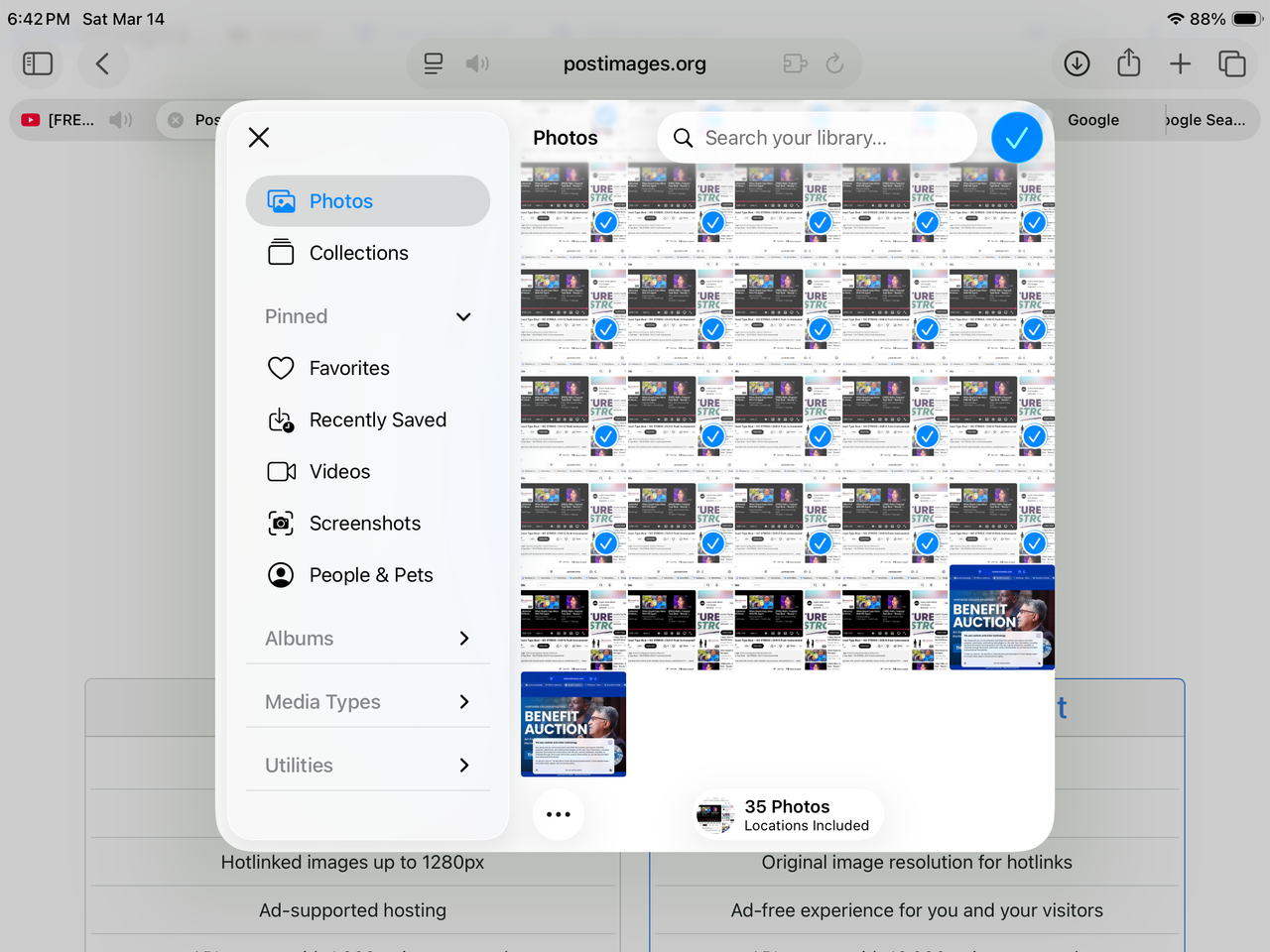1270x952 pixels.
Task: Mute the YouTube tab speaker icon
Action: pos(121,120)
